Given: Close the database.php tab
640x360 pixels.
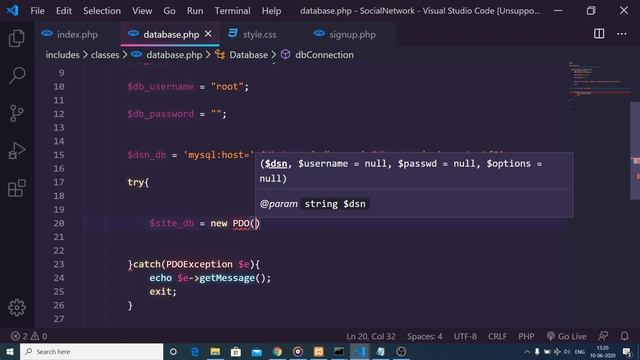Looking at the screenshot, I should (208, 34).
